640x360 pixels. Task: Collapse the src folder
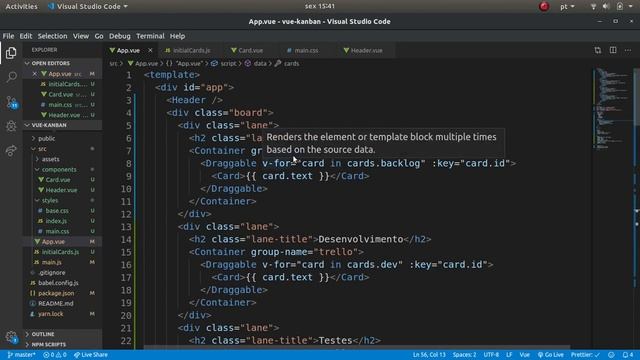(x=62, y=149)
